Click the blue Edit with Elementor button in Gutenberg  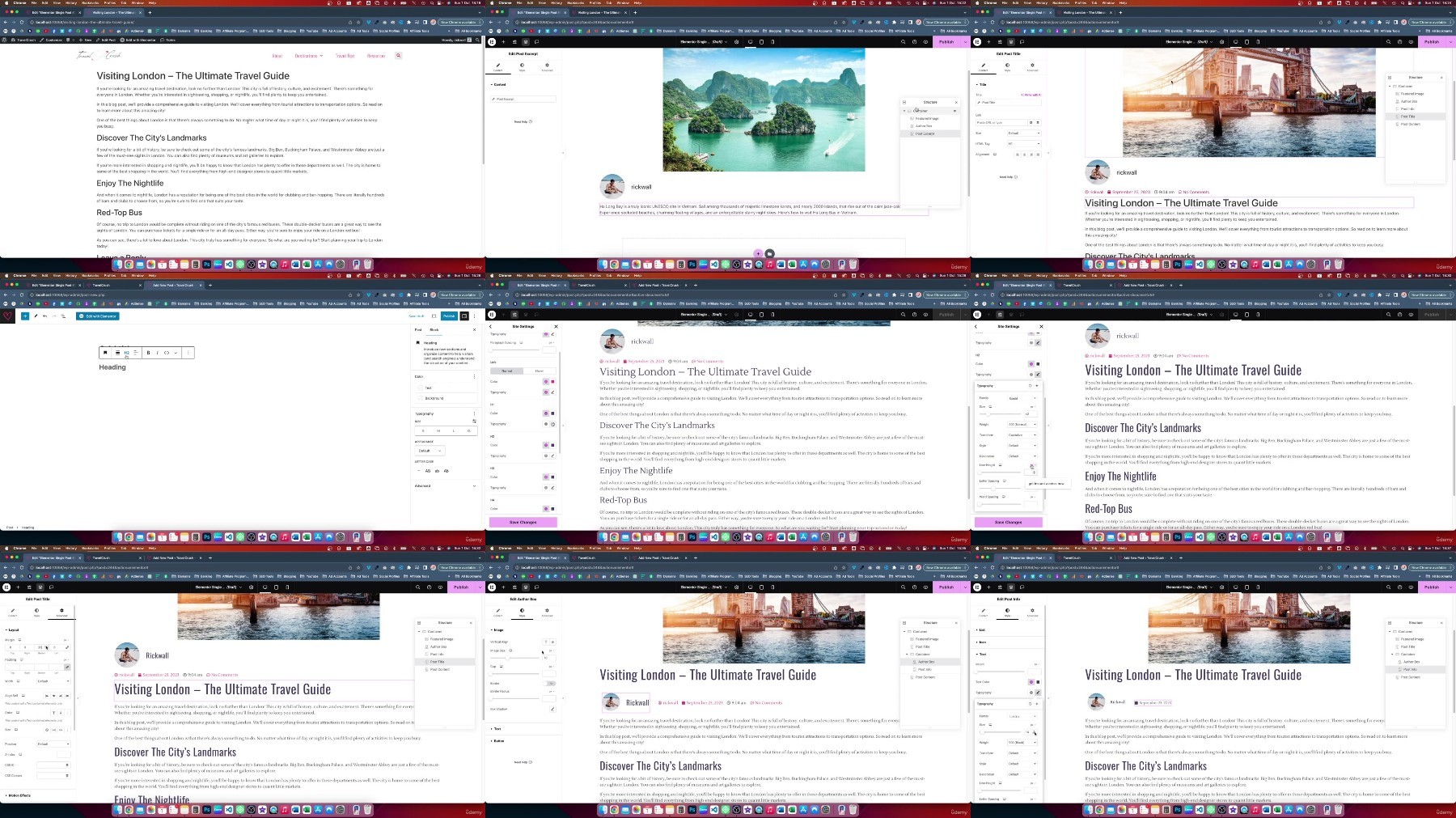[98, 316]
